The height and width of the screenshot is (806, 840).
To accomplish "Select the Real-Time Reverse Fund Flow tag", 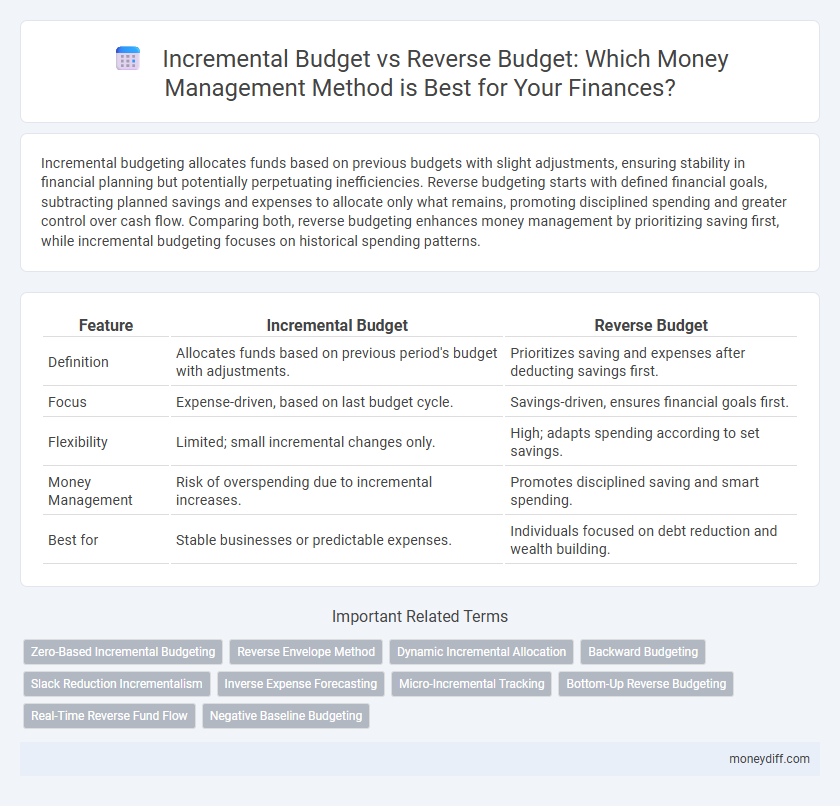I will [x=109, y=716].
